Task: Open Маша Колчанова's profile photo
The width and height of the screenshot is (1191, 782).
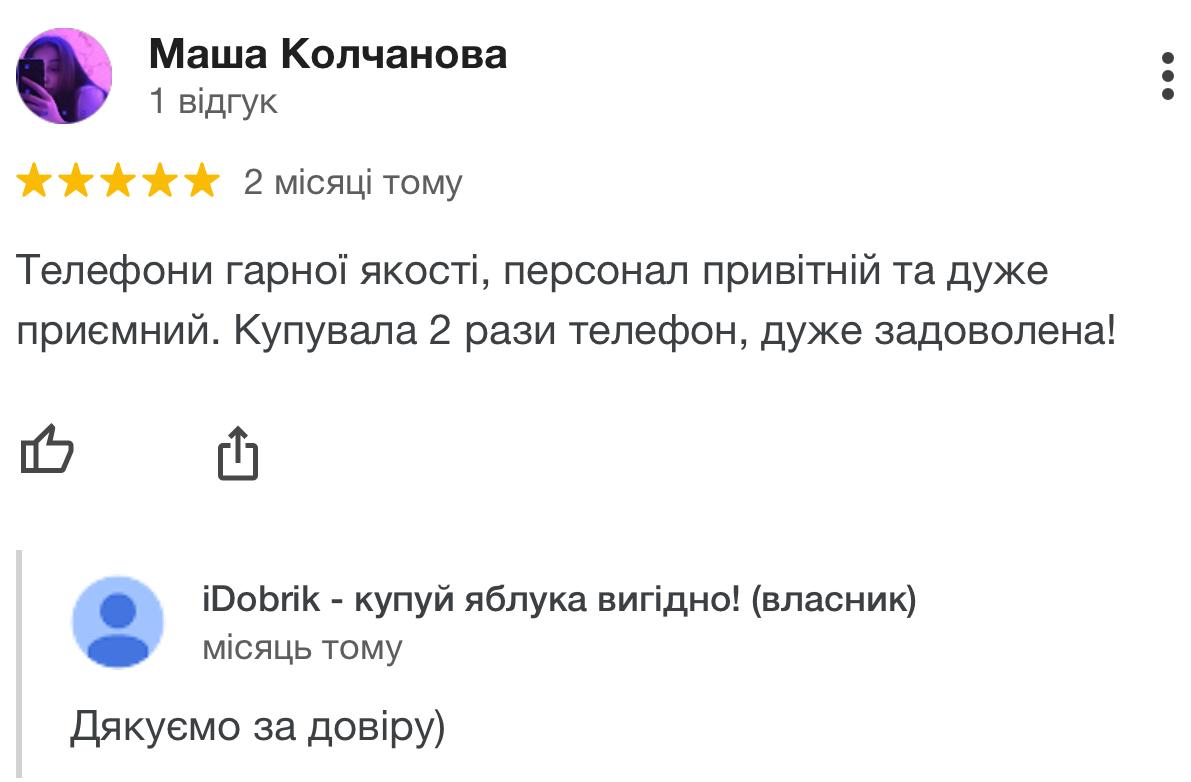Action: 64,76
